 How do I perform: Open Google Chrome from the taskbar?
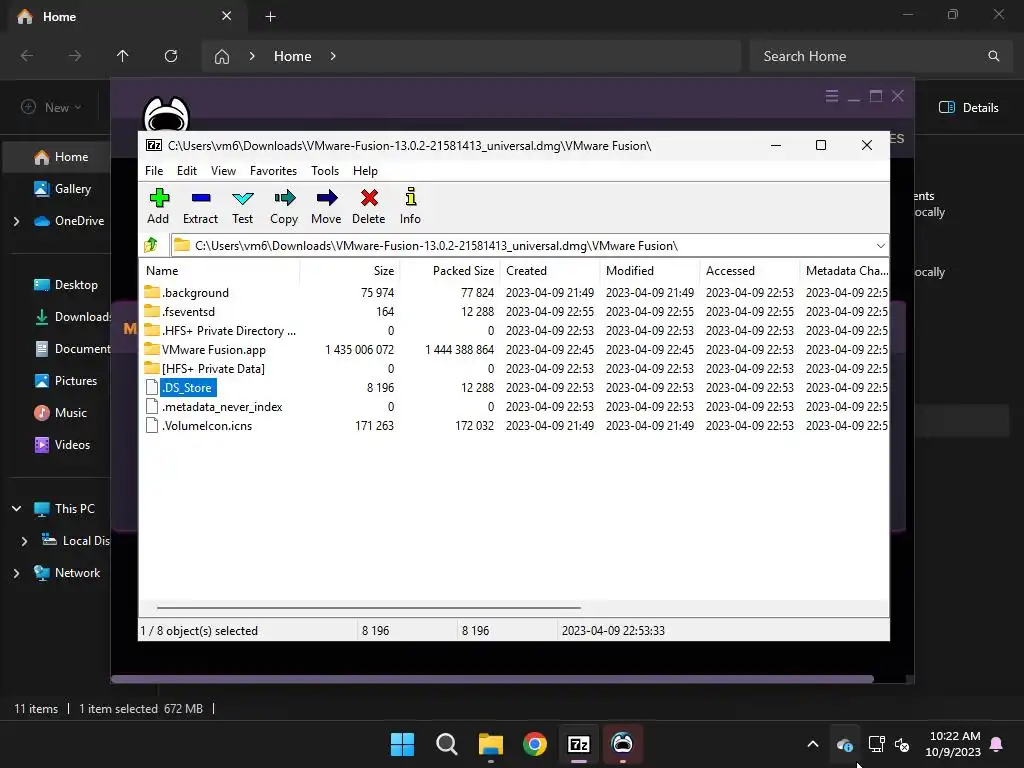click(x=535, y=744)
